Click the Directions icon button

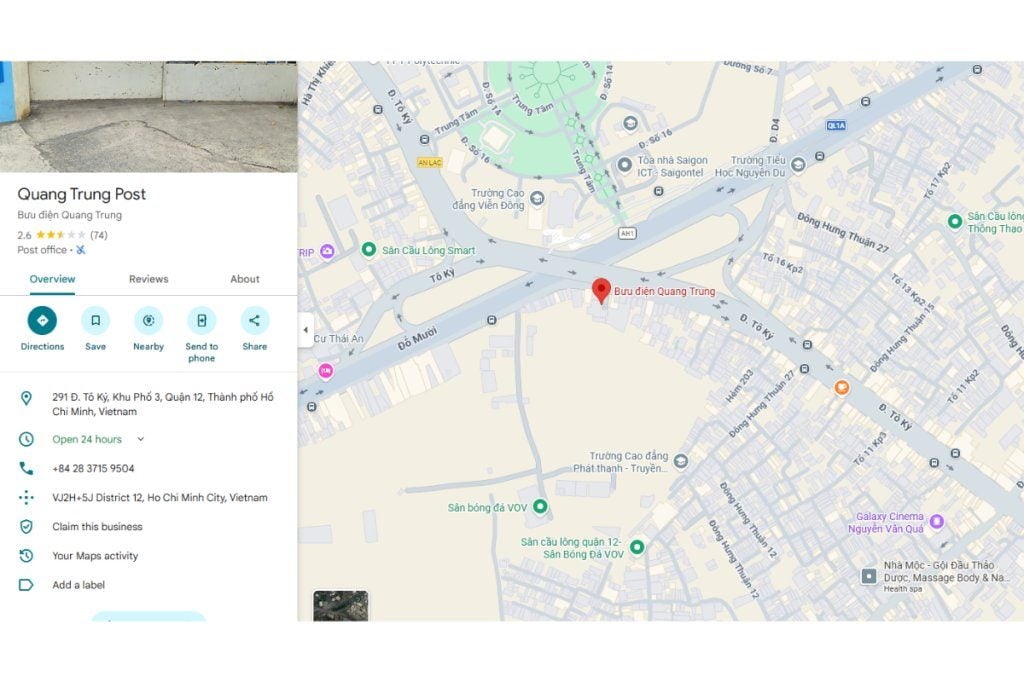(42, 321)
